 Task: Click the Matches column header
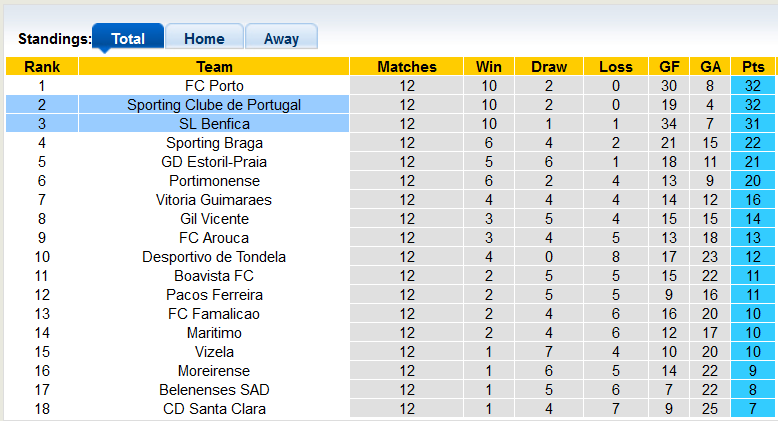[x=407, y=67]
